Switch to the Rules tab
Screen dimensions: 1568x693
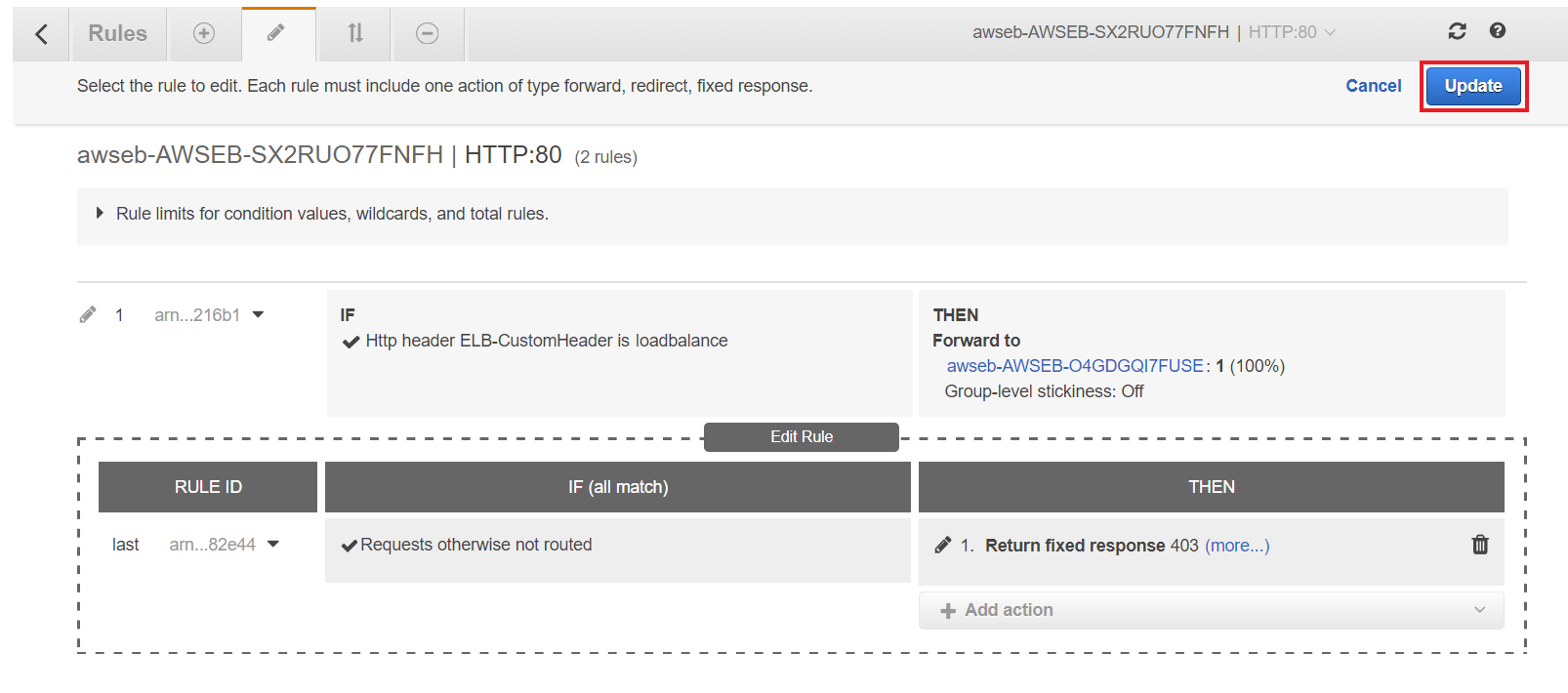coord(117,32)
